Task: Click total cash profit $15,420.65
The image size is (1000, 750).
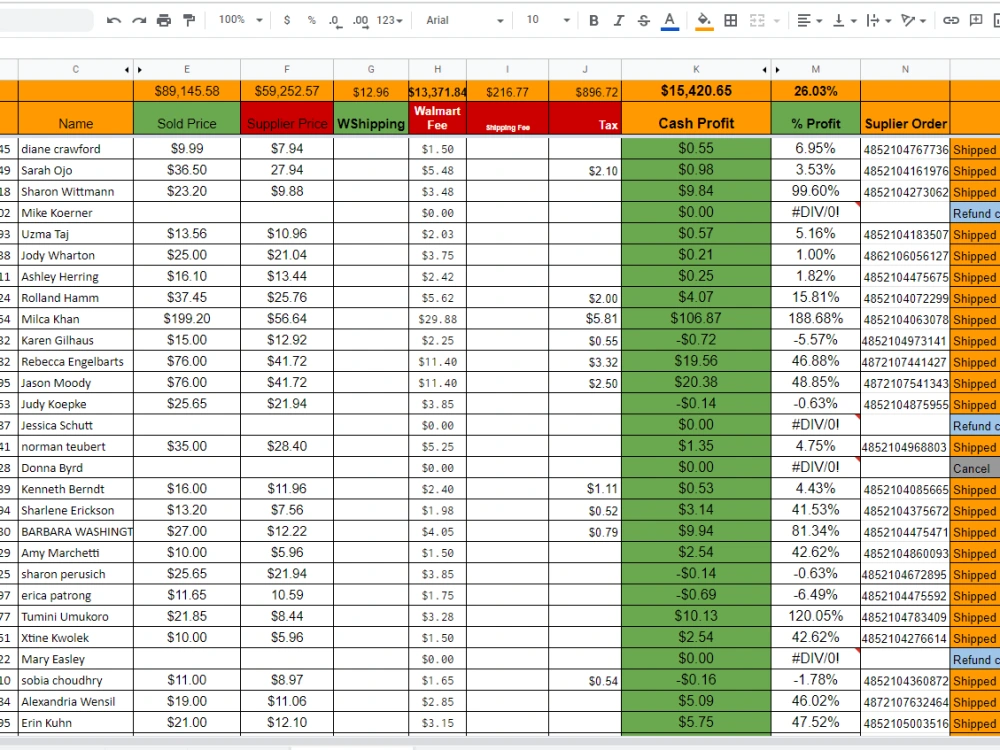Action: [x=696, y=91]
